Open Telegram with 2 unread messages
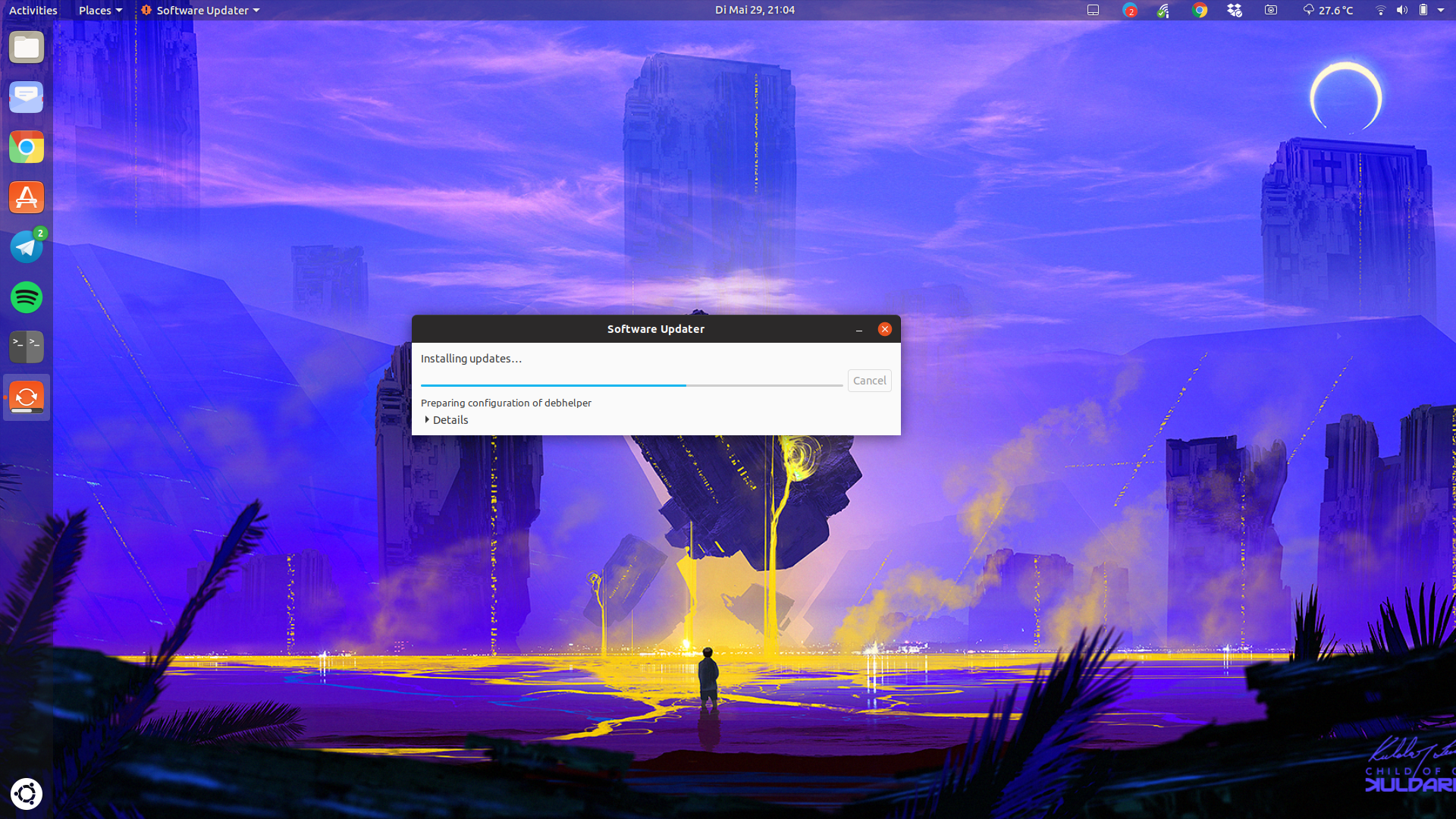This screenshot has height=819, width=1456. point(27,247)
